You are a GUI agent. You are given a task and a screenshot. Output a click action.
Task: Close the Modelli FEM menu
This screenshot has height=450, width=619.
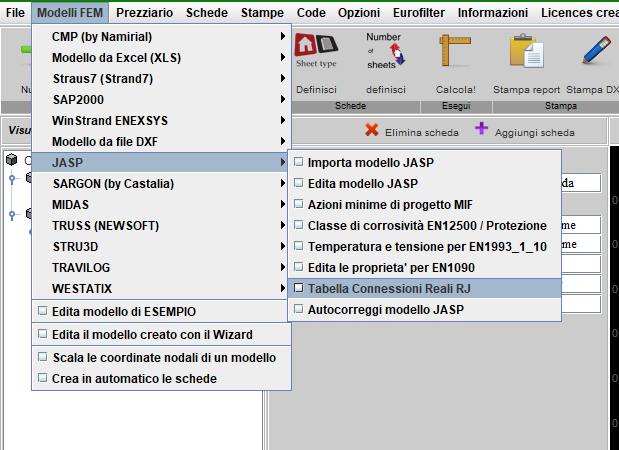[x=70, y=13]
